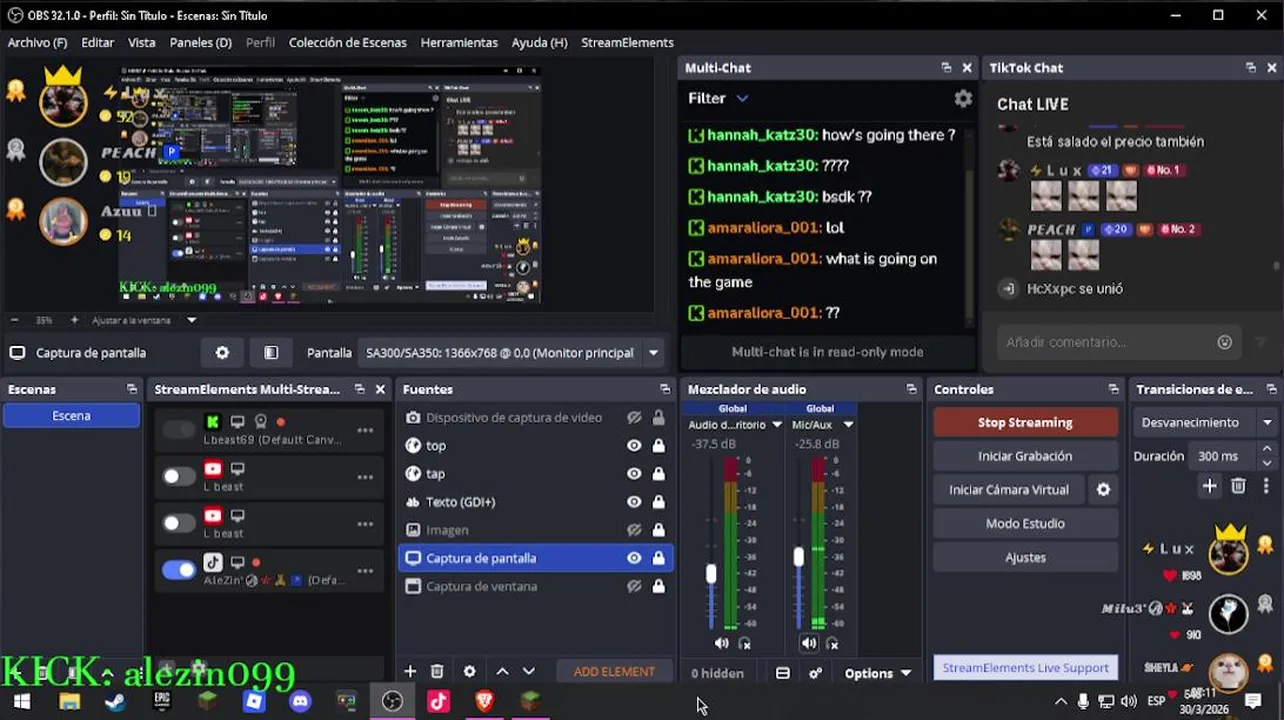Viewport: 1284px width, 720px height.
Task: Hide the tap source with eye icon
Action: [x=634, y=474]
